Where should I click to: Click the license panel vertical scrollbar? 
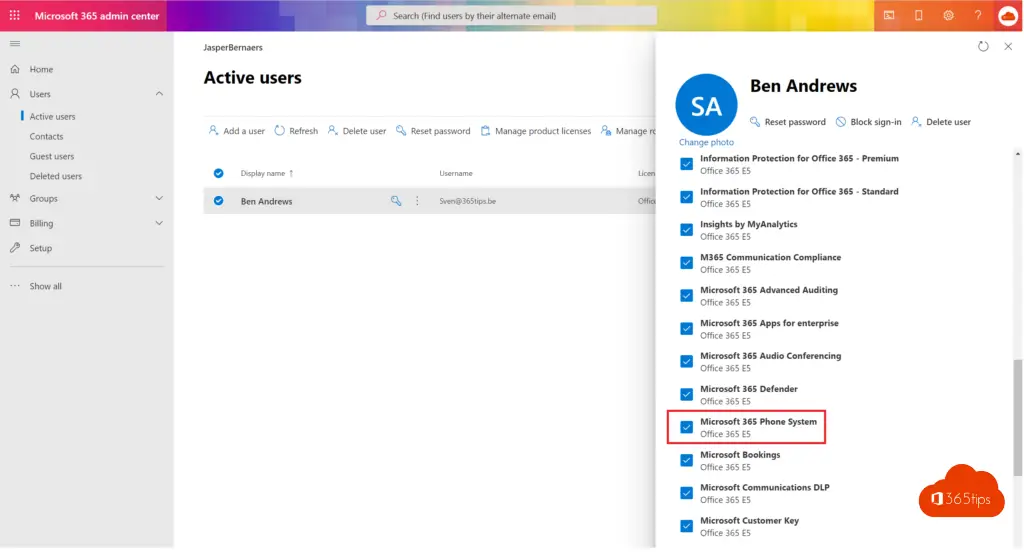pyautogui.click(x=1018, y=400)
